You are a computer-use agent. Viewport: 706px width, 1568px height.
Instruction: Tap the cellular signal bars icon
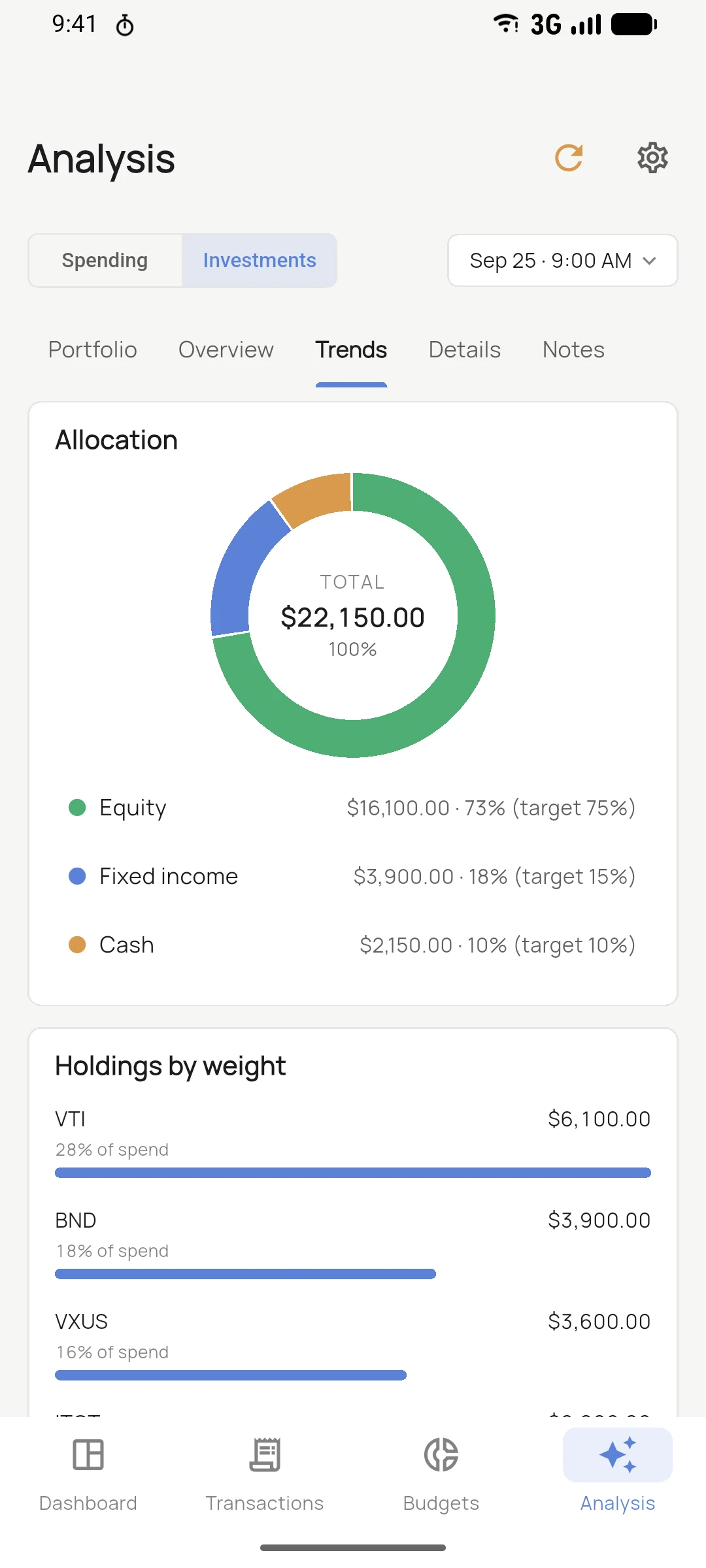pyautogui.click(x=586, y=24)
